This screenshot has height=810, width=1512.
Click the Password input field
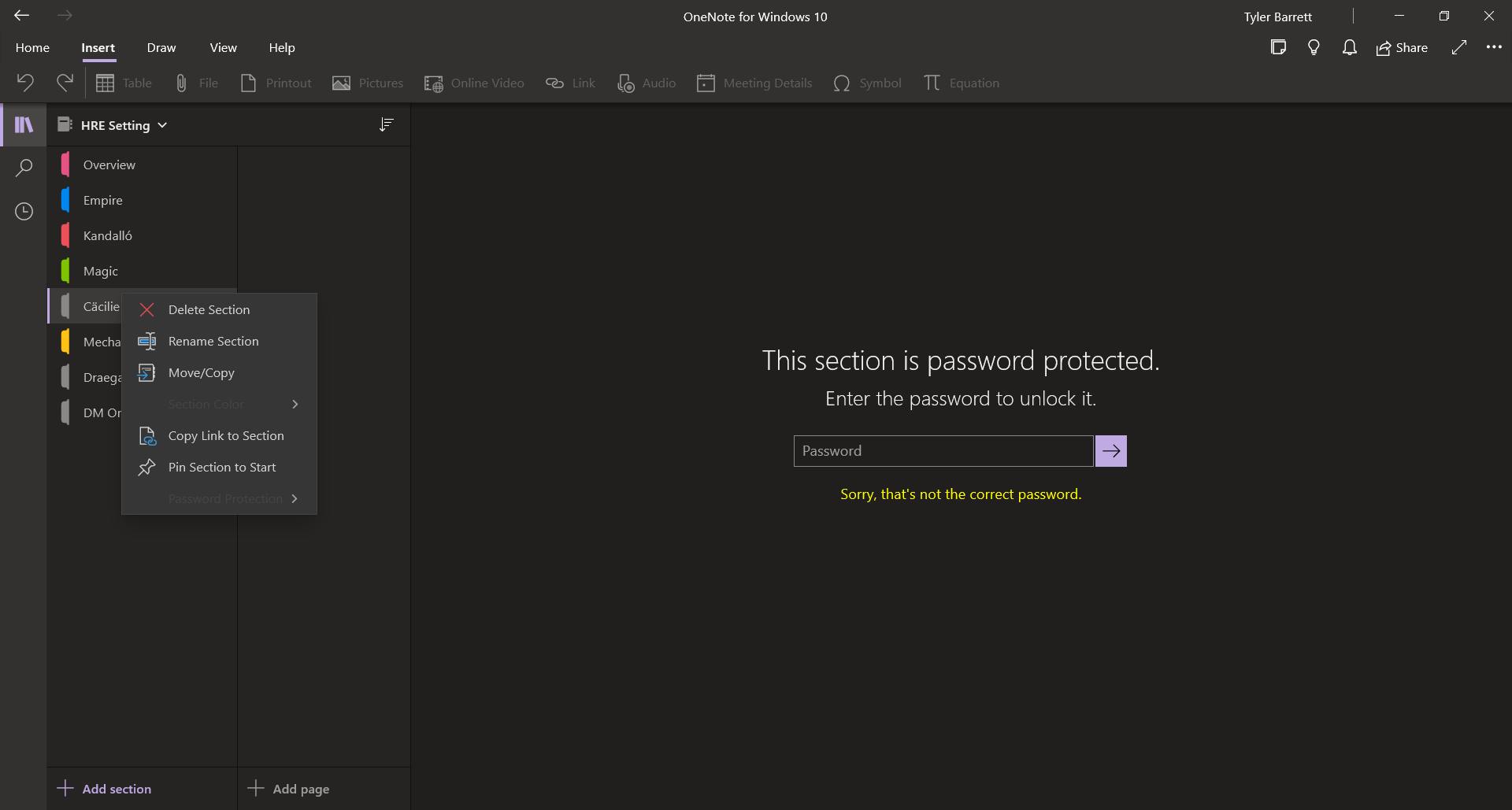[x=943, y=451]
